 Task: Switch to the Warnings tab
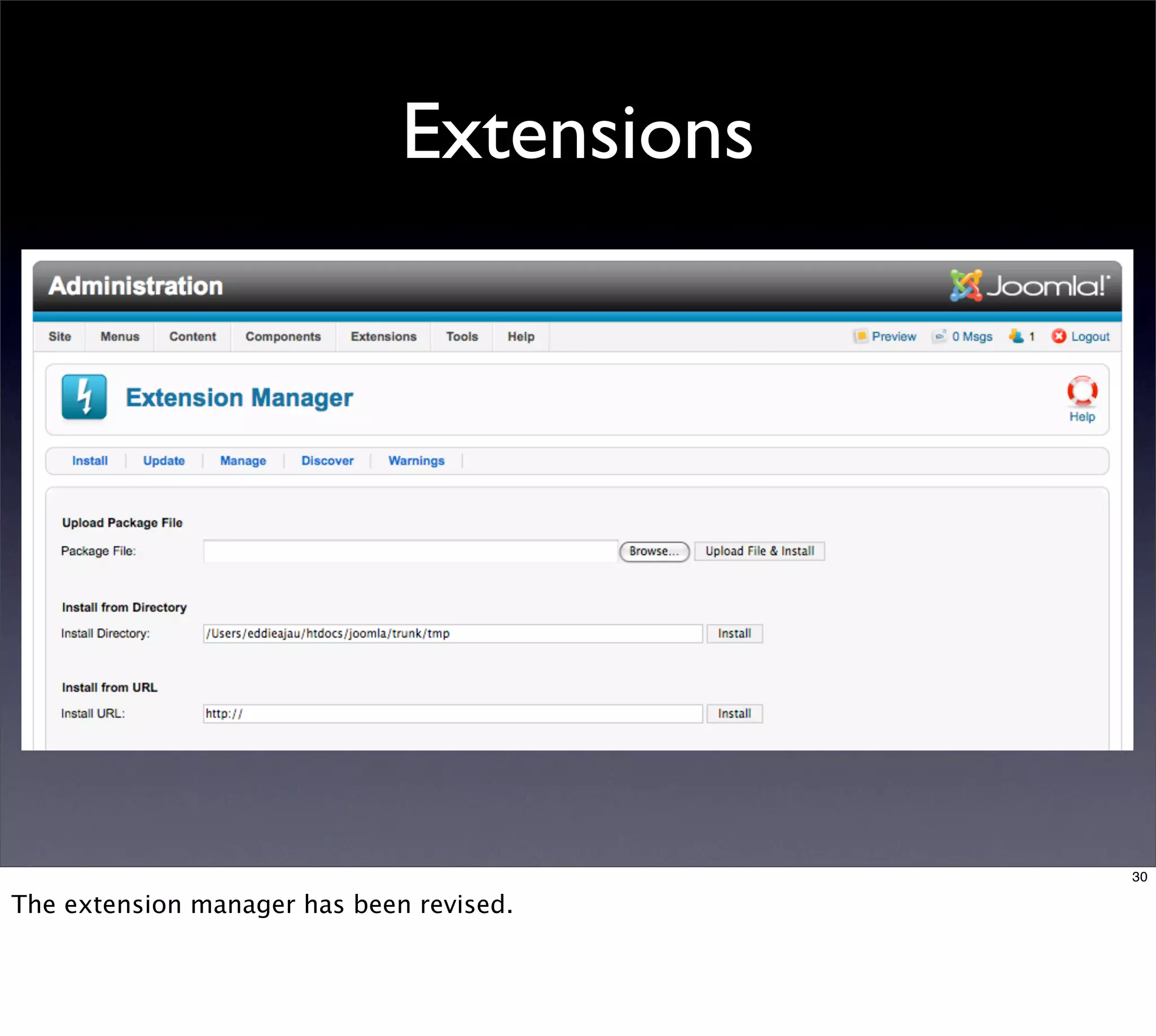click(x=416, y=460)
